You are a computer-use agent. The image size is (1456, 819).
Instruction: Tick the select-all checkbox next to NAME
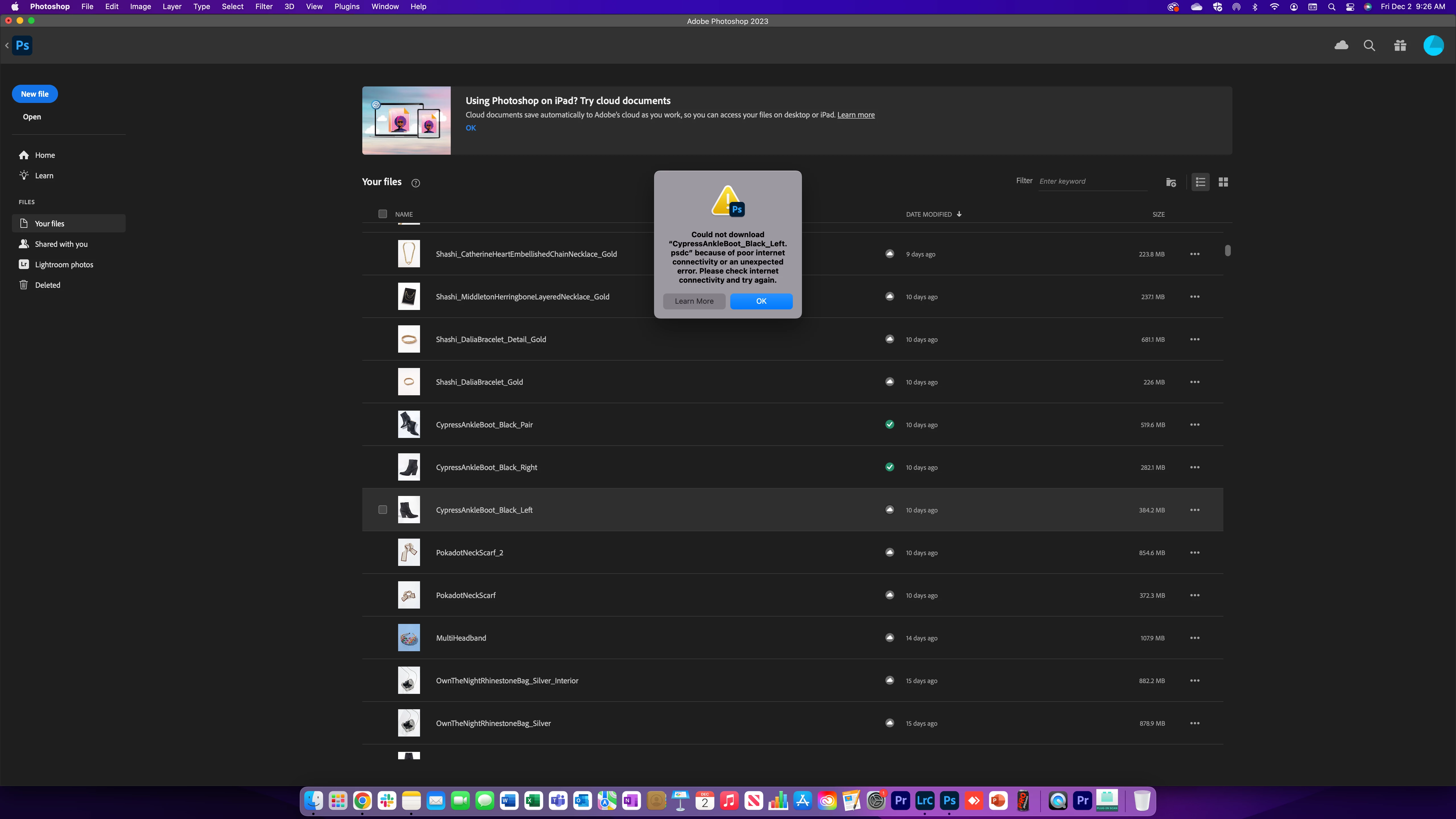(383, 214)
